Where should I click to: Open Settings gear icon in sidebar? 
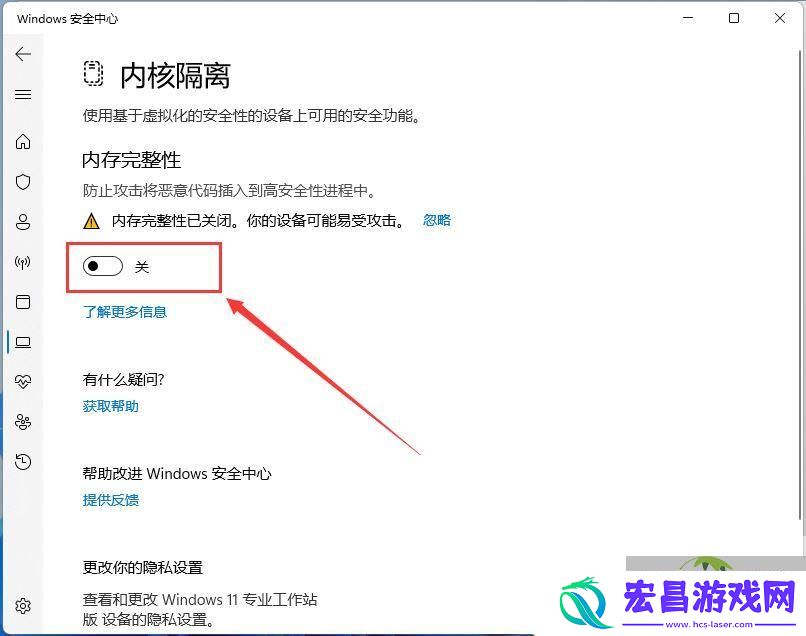tap(23, 606)
